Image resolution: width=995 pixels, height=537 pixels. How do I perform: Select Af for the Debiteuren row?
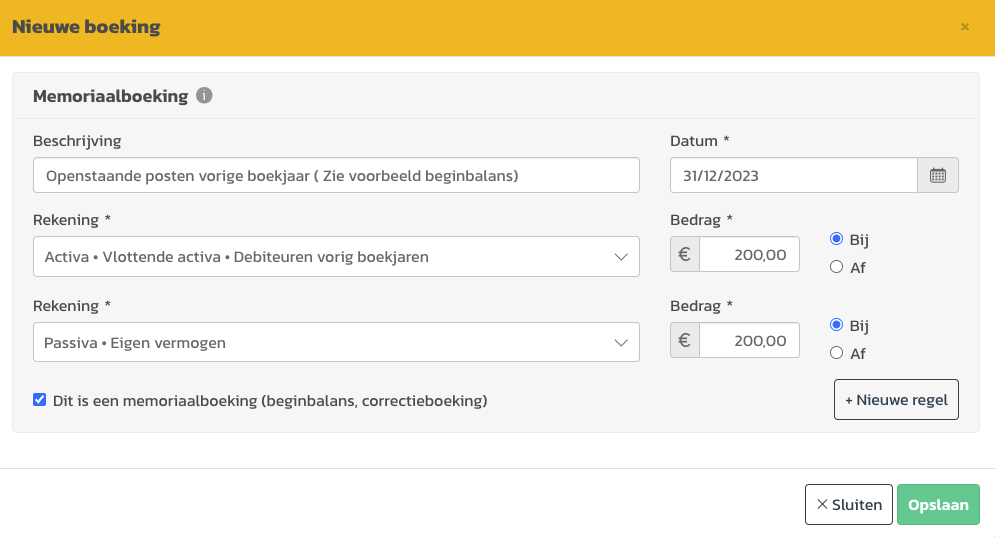836,267
